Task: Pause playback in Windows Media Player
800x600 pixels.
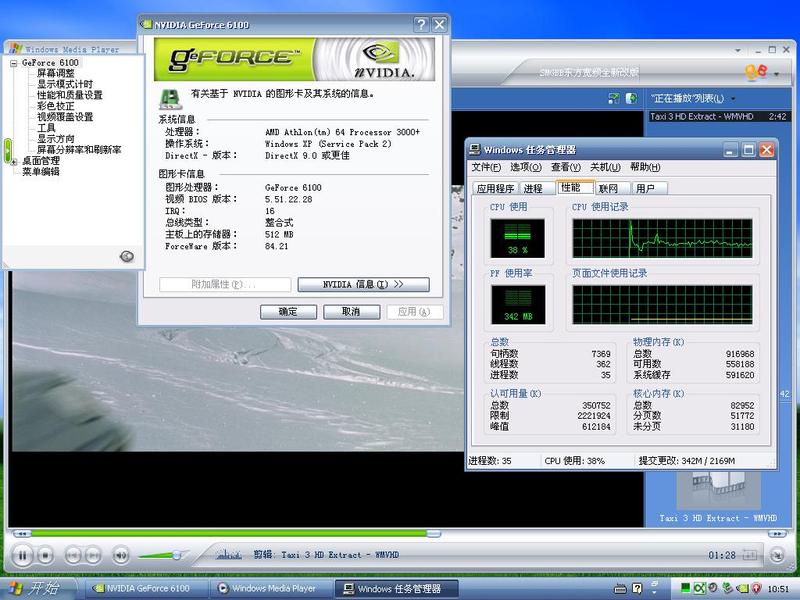Action: point(22,555)
